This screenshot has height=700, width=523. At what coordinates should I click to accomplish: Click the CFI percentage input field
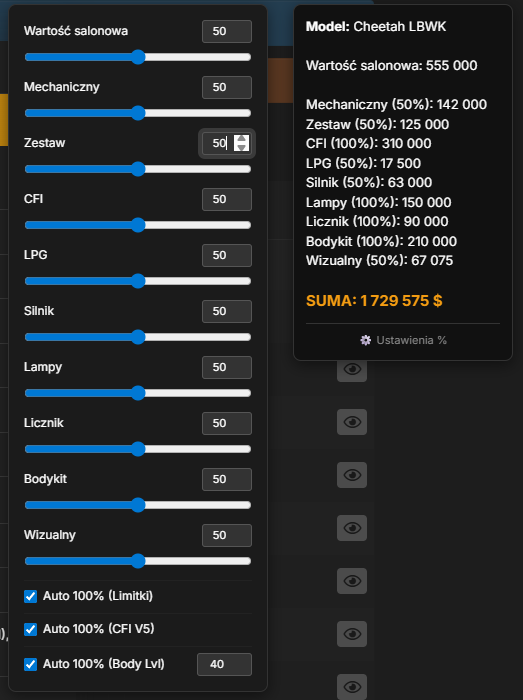click(x=227, y=199)
